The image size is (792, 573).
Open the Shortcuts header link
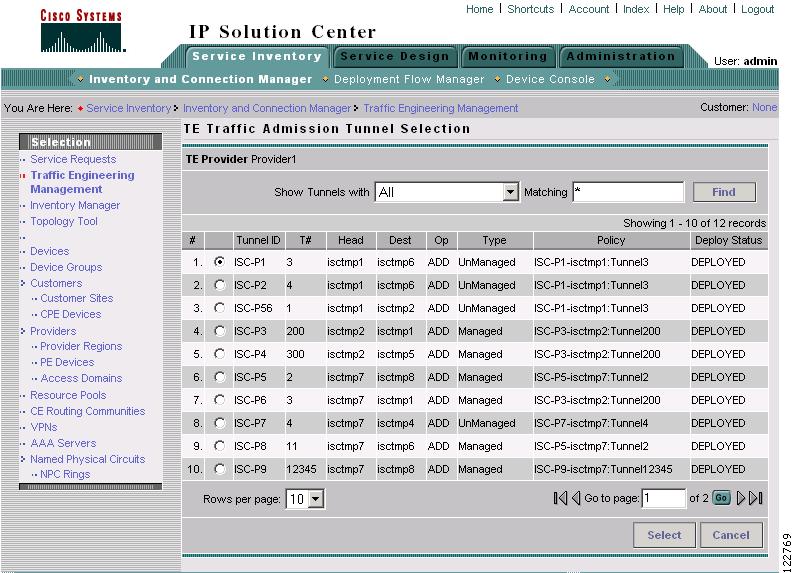tap(530, 9)
